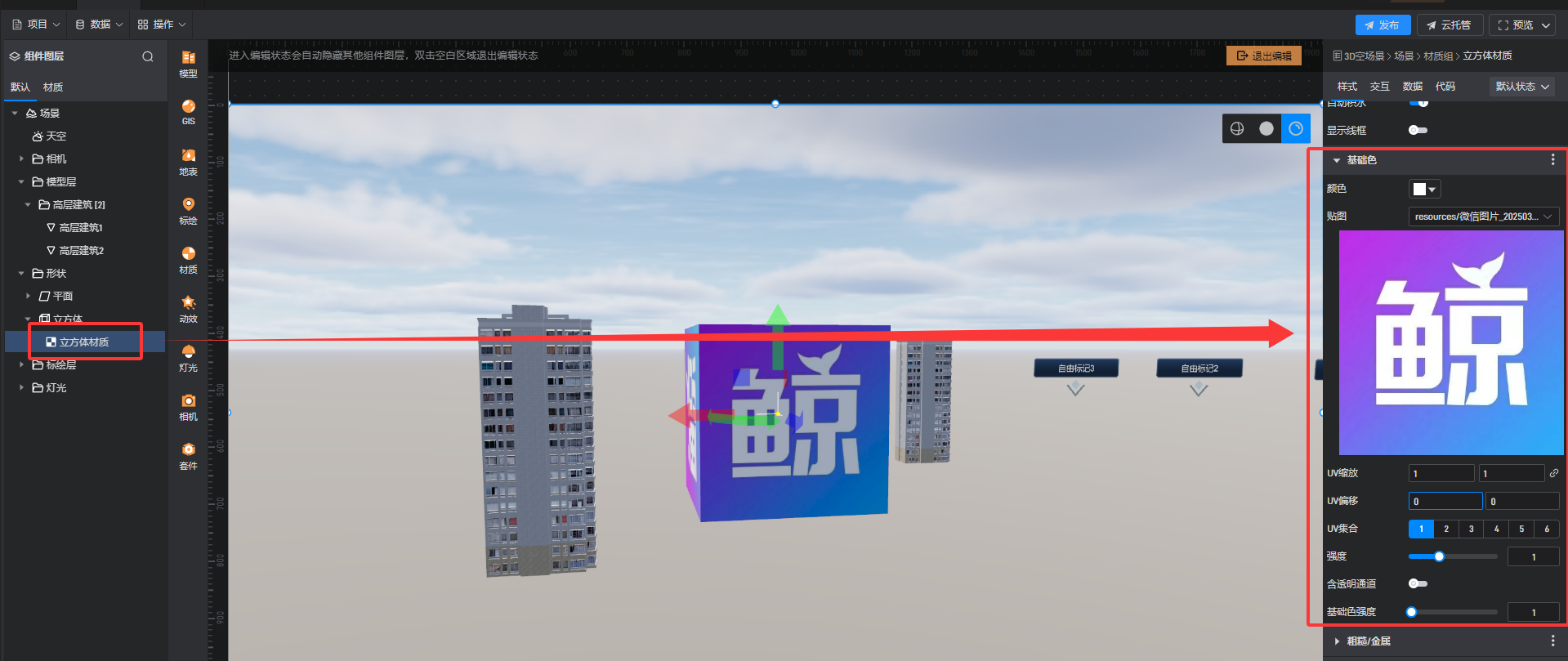The height and width of the screenshot is (661, 1568).
Task: Collapse the 基础色 section
Action: point(1337,160)
